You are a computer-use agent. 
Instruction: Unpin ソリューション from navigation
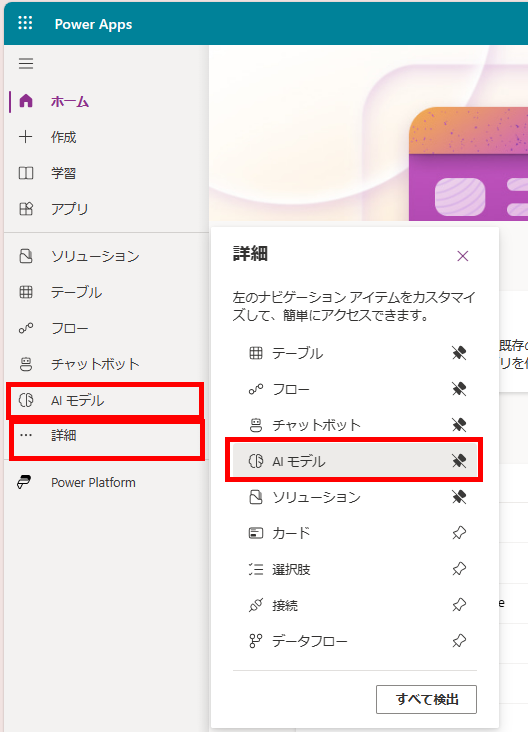pyautogui.click(x=459, y=497)
